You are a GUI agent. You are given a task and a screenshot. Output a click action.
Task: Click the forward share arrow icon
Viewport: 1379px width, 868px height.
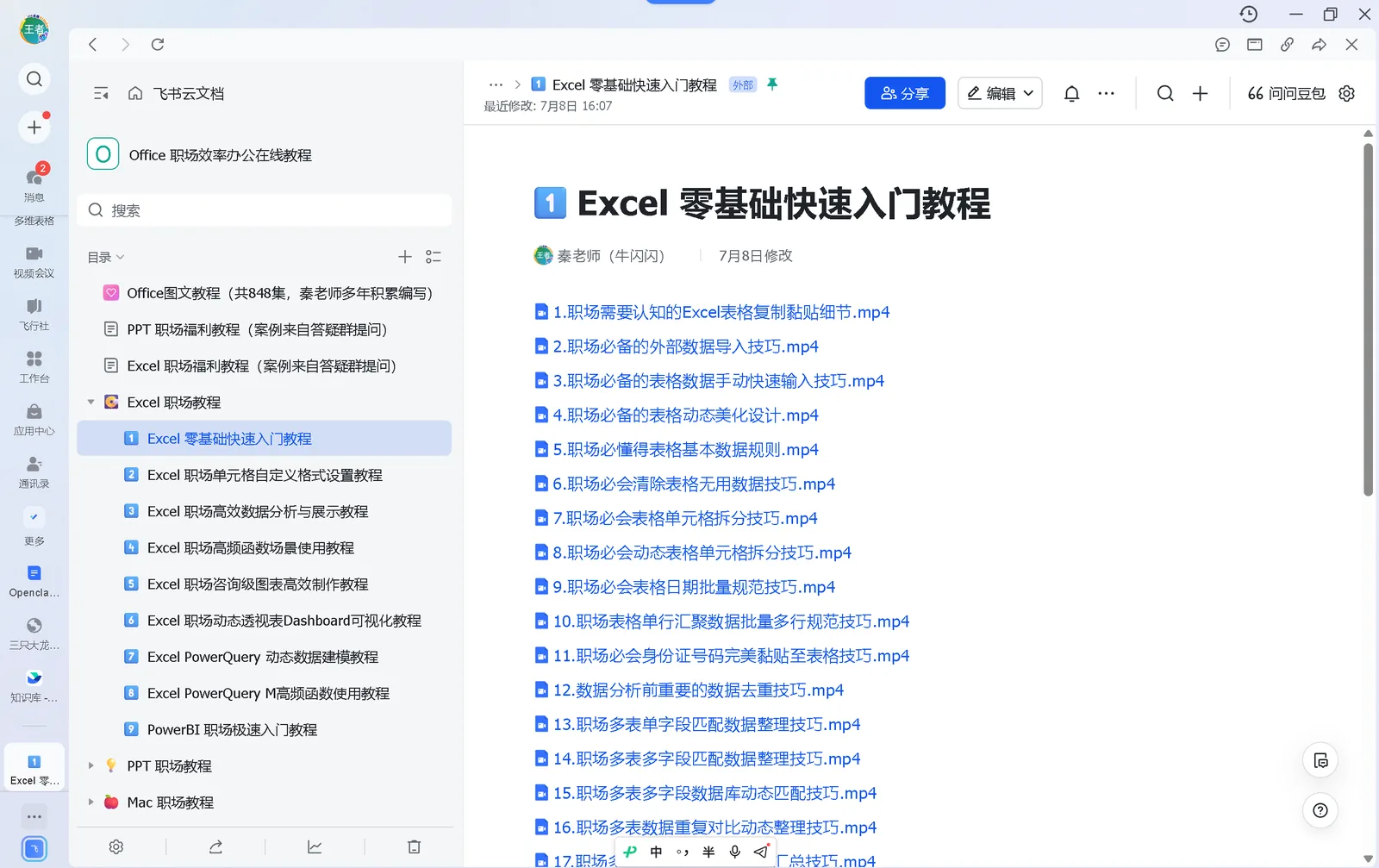pos(1319,45)
